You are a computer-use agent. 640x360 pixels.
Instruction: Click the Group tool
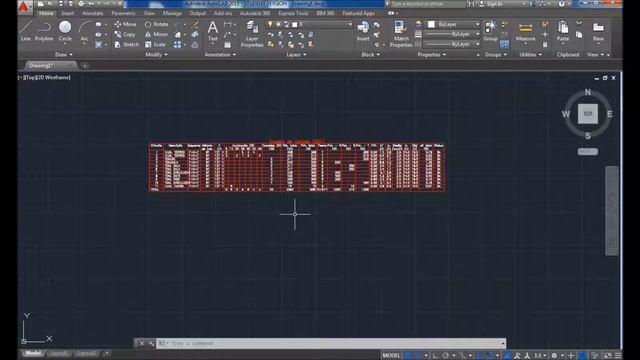[x=490, y=31]
